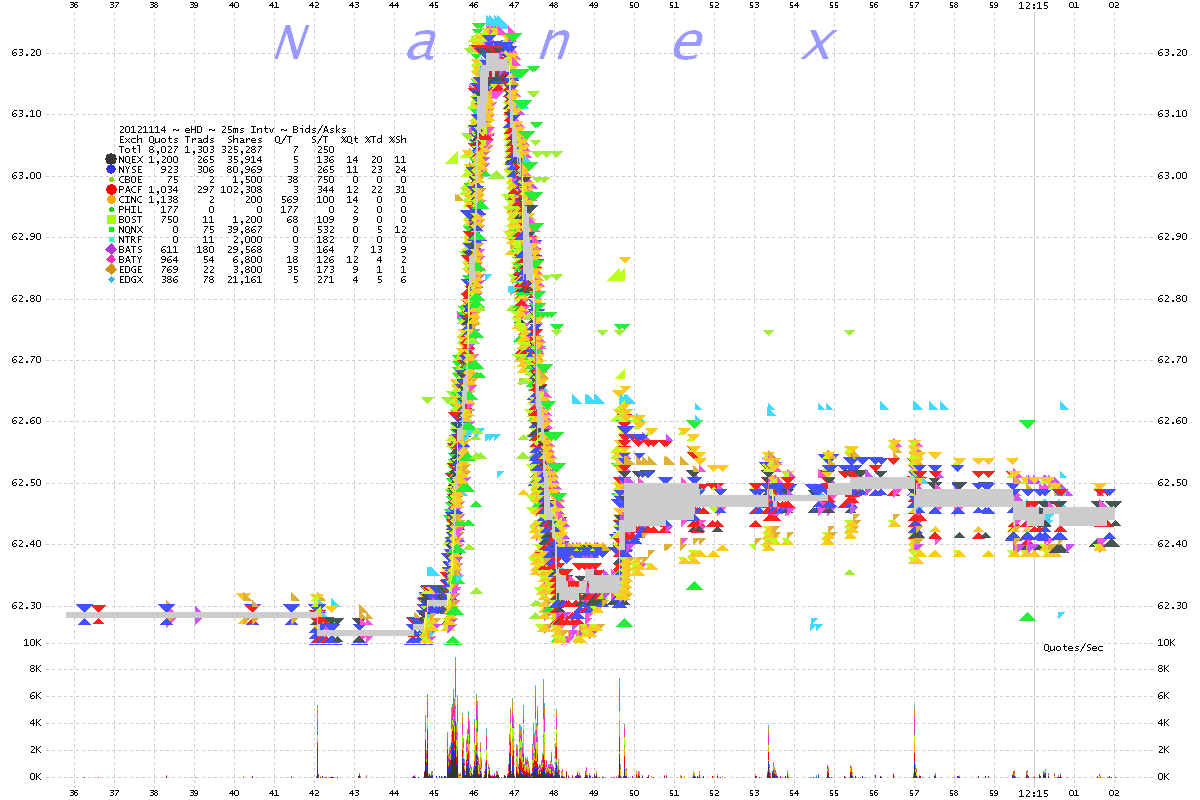The image size is (1200, 800).
Task: Select the 'BOST' exchange name
Action: (x=131, y=220)
